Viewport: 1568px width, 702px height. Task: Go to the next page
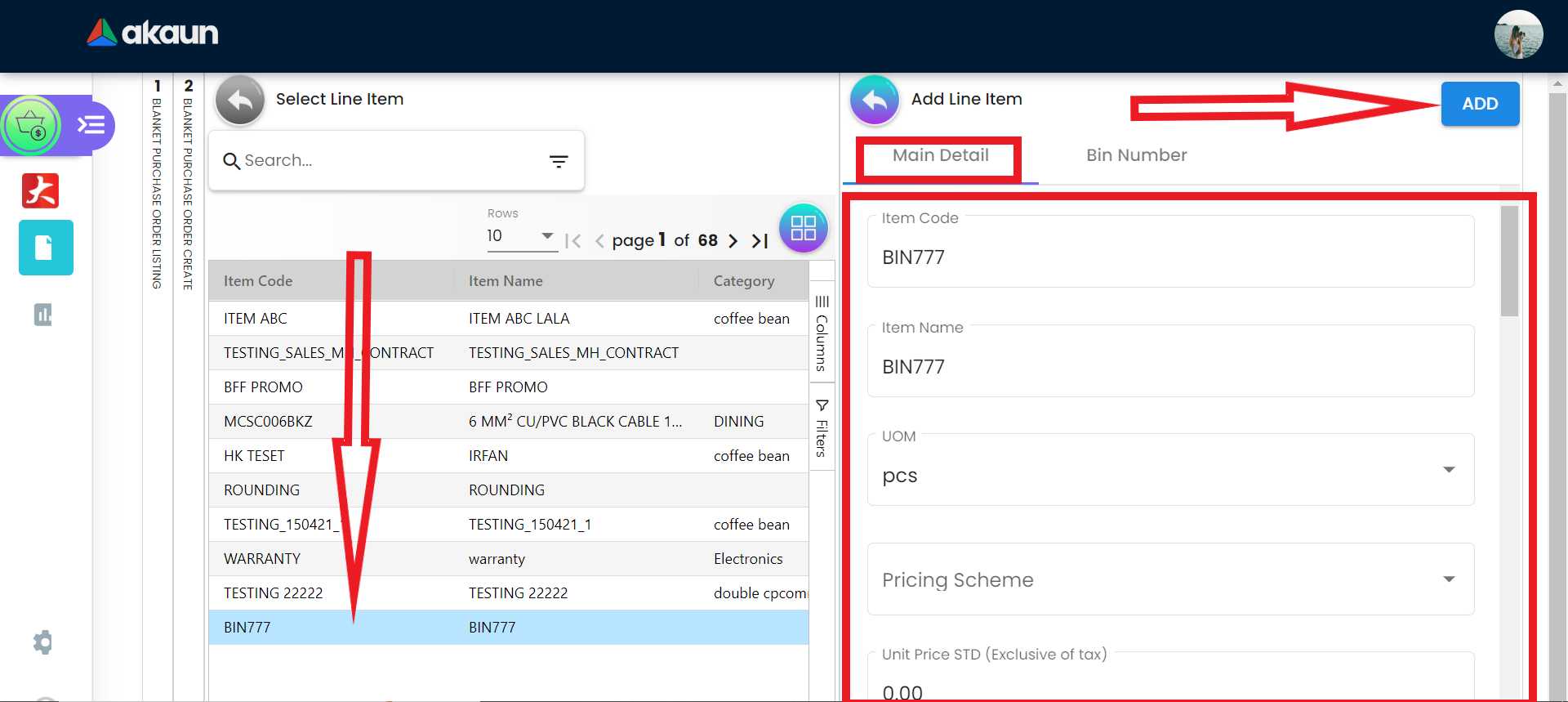pos(733,241)
